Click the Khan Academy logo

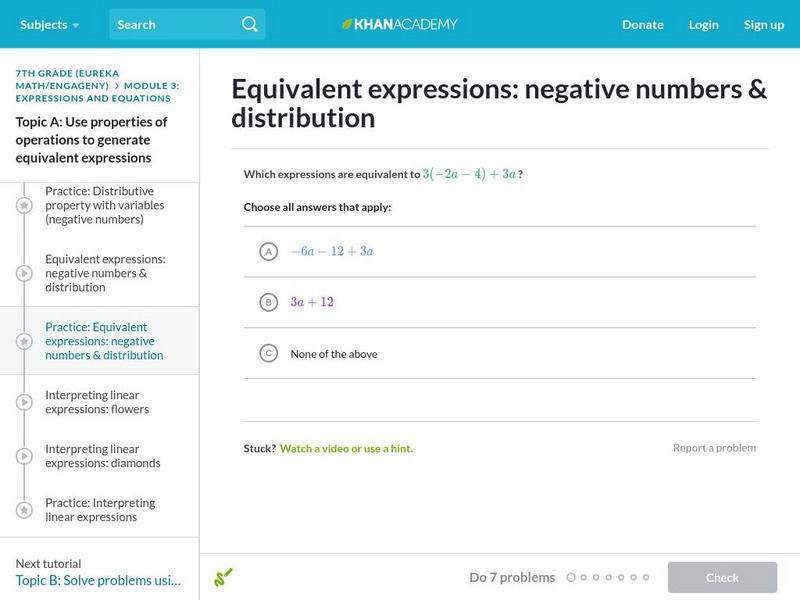tap(400, 24)
